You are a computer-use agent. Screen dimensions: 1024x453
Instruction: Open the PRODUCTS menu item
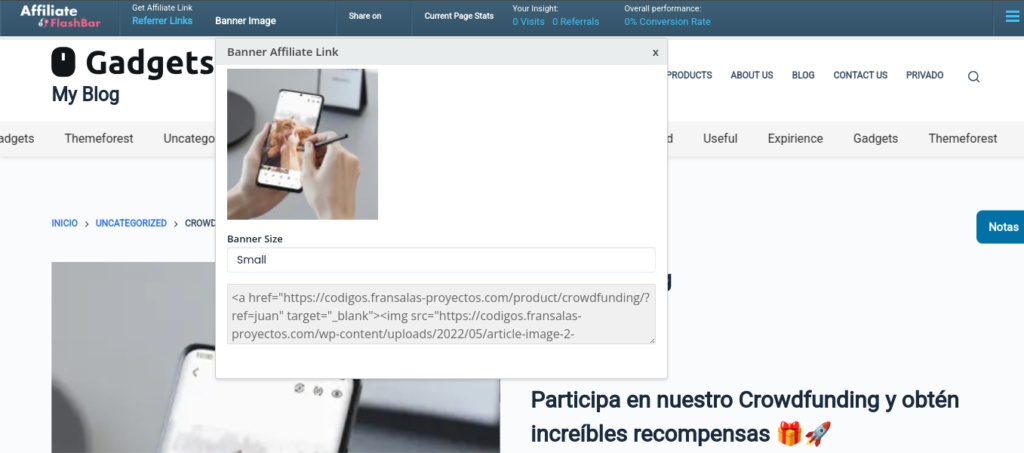689,75
